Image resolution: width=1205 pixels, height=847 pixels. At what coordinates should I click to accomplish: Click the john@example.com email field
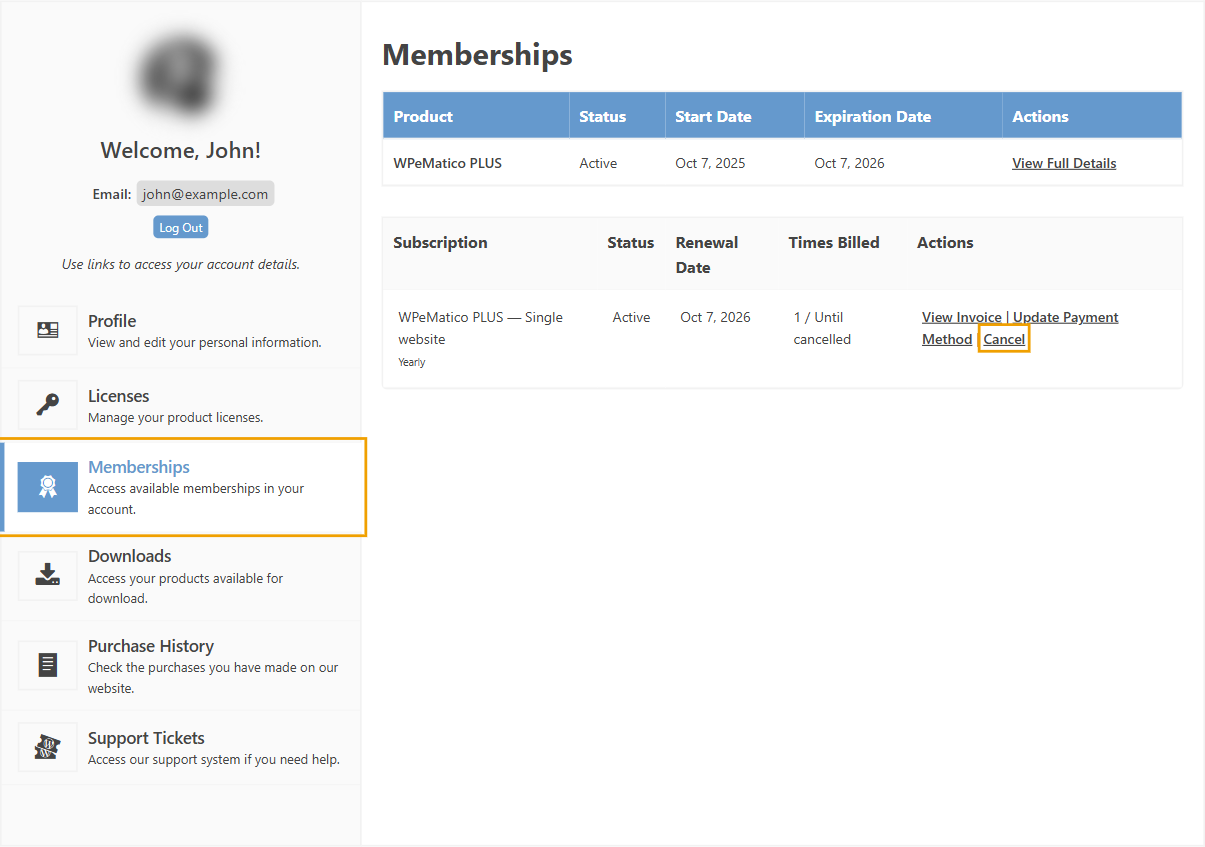pyautogui.click(x=205, y=194)
